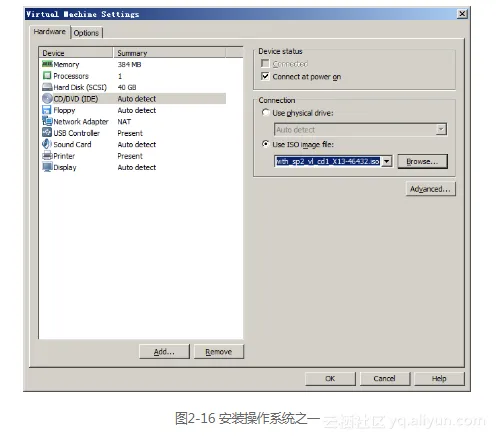Toggle Connect at power on checkbox
This screenshot has width=496, height=440.
click(265, 76)
